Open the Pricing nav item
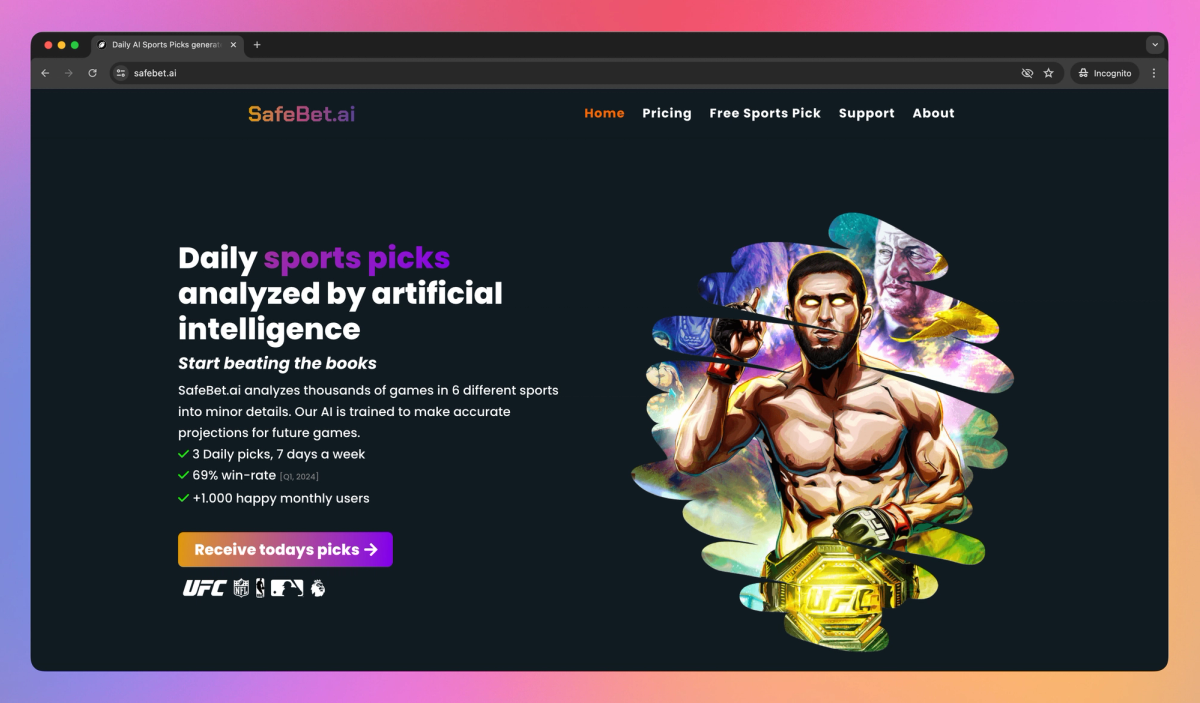The width and height of the screenshot is (1200, 703). pyautogui.click(x=667, y=113)
